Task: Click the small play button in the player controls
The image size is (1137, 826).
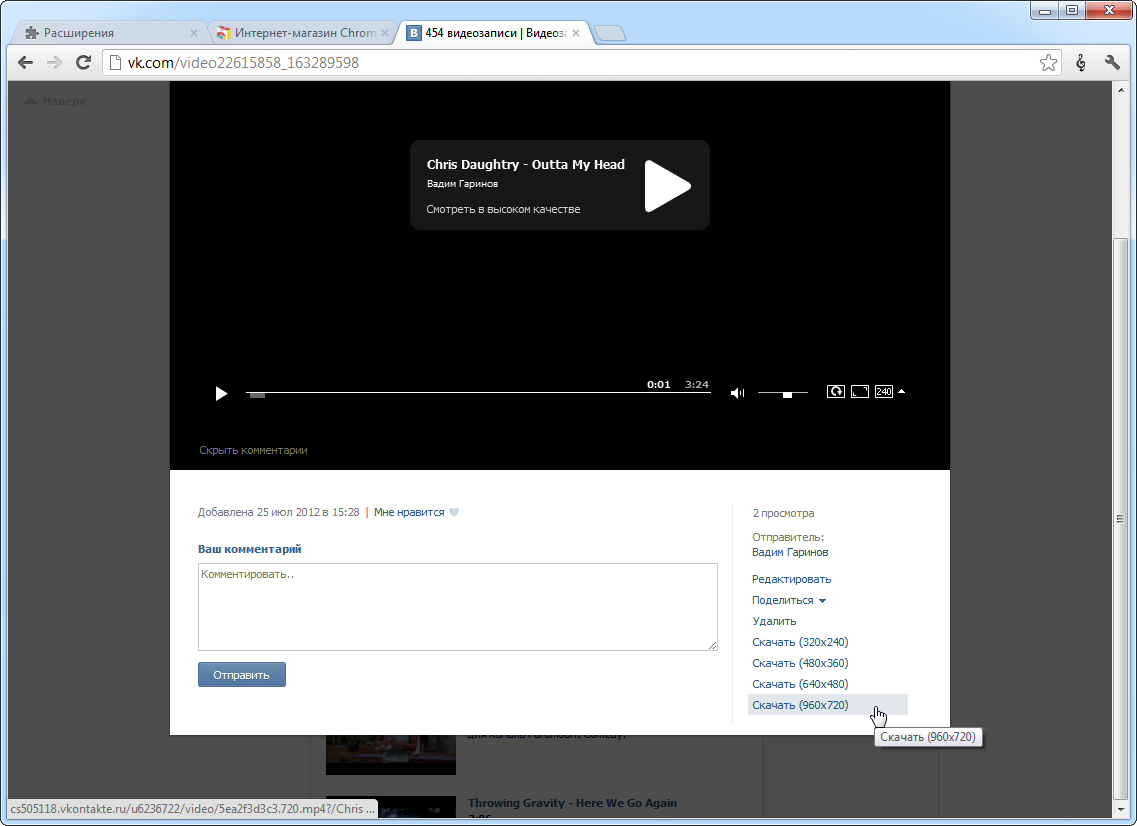Action: pyautogui.click(x=221, y=393)
